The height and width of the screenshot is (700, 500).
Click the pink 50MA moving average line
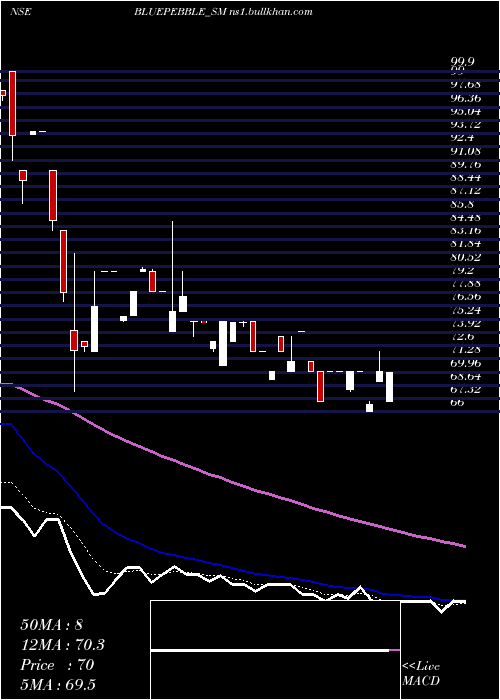pyautogui.click(x=232, y=482)
